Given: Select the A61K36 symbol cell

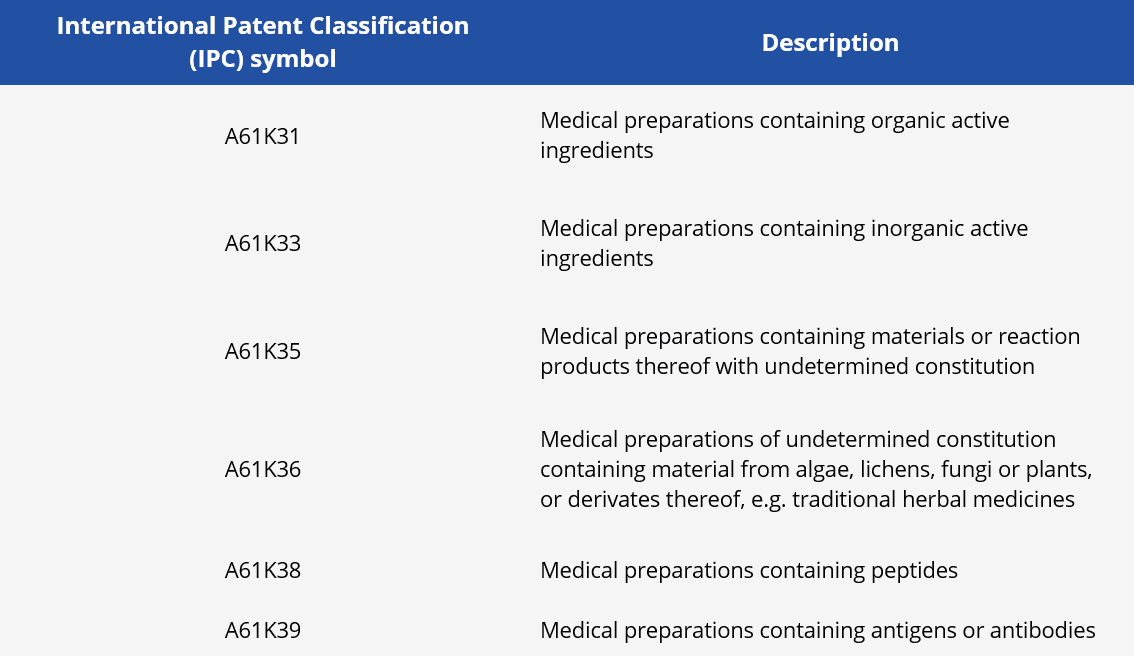Looking at the screenshot, I should pos(262,470).
